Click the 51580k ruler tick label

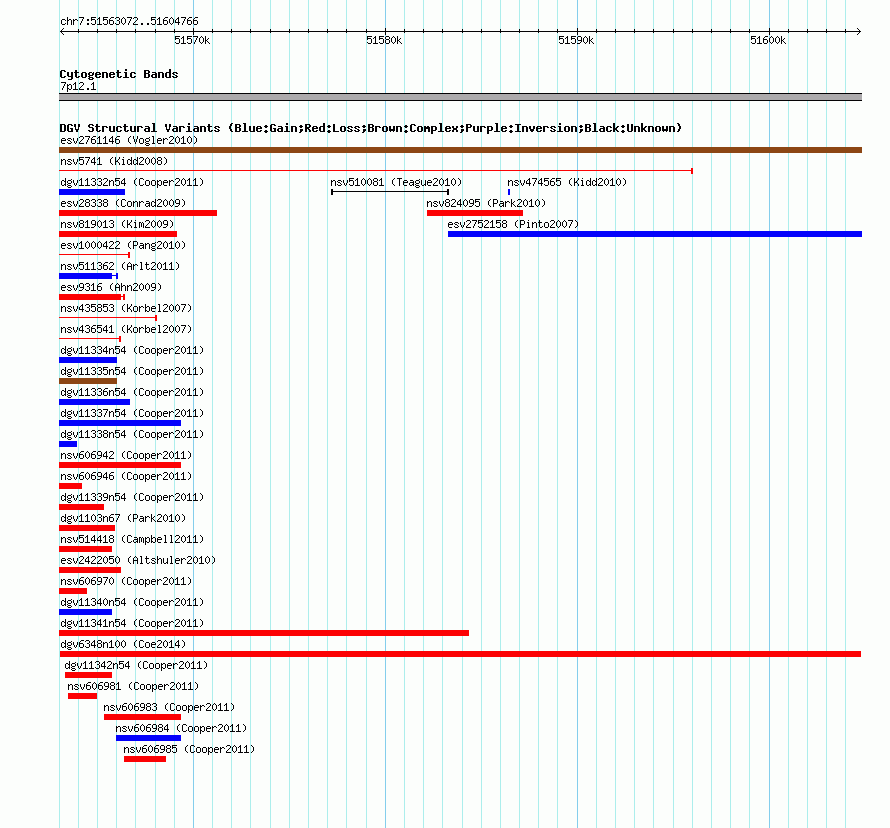point(384,40)
